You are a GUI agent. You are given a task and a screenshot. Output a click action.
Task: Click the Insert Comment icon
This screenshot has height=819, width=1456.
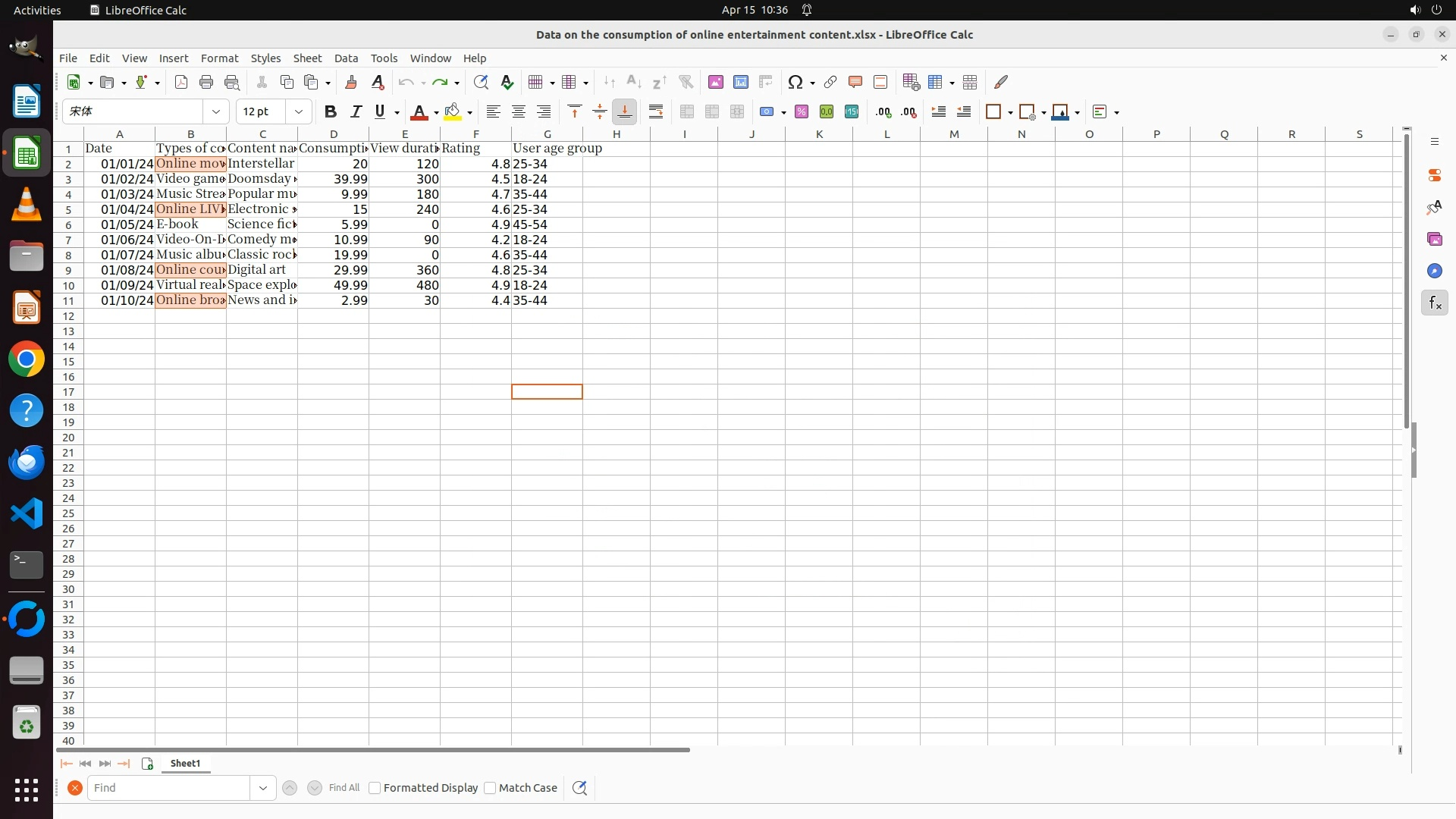pyautogui.click(x=855, y=82)
